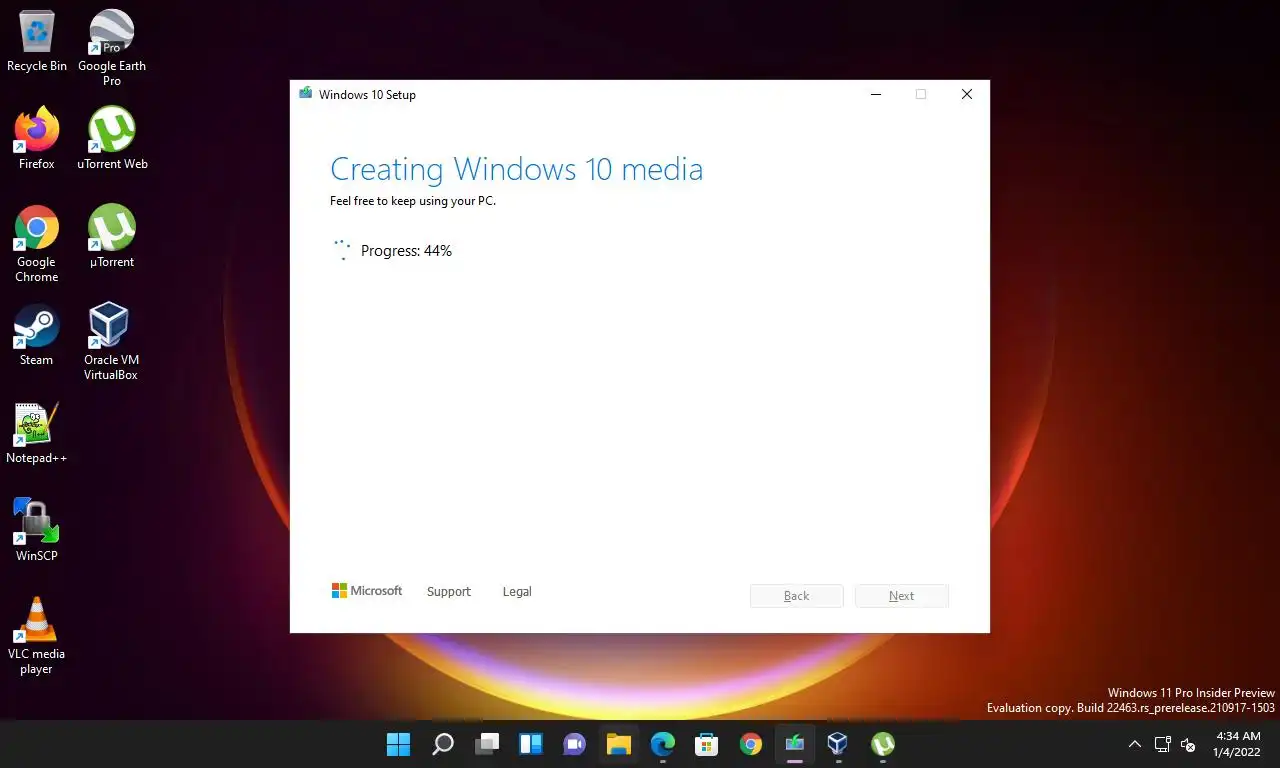This screenshot has width=1280, height=768.
Task: Select the WinSCP desktop shortcut
Action: click(x=37, y=530)
